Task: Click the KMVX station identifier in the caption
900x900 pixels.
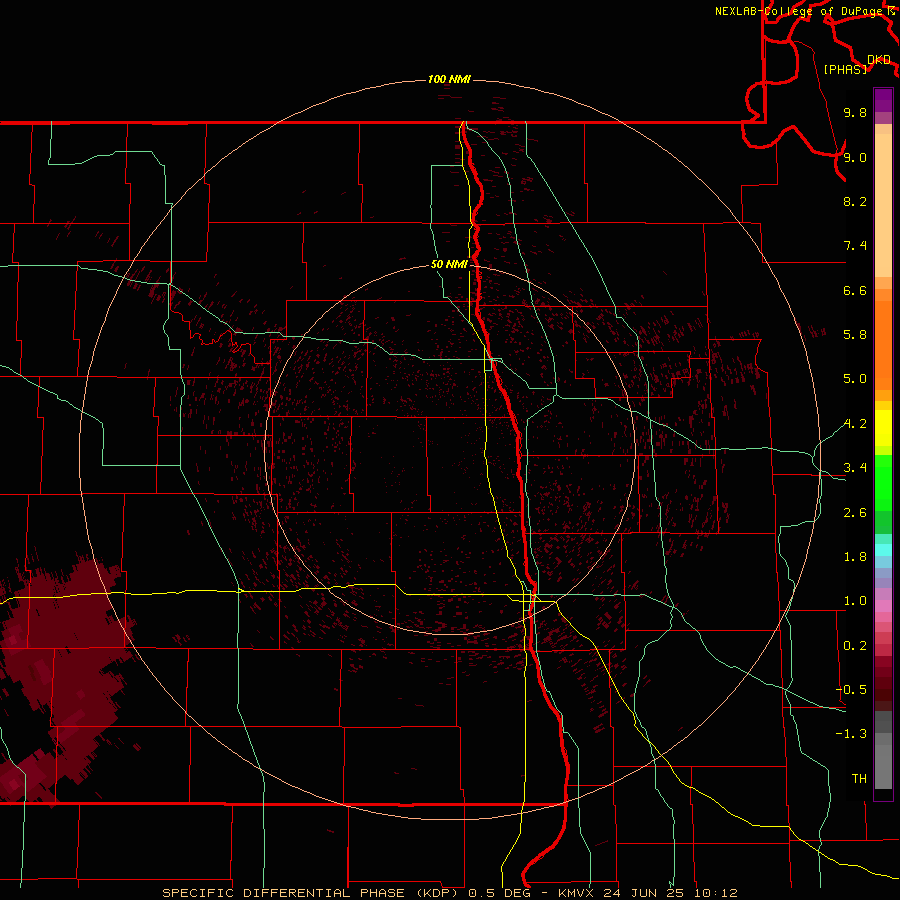Action: (575, 893)
